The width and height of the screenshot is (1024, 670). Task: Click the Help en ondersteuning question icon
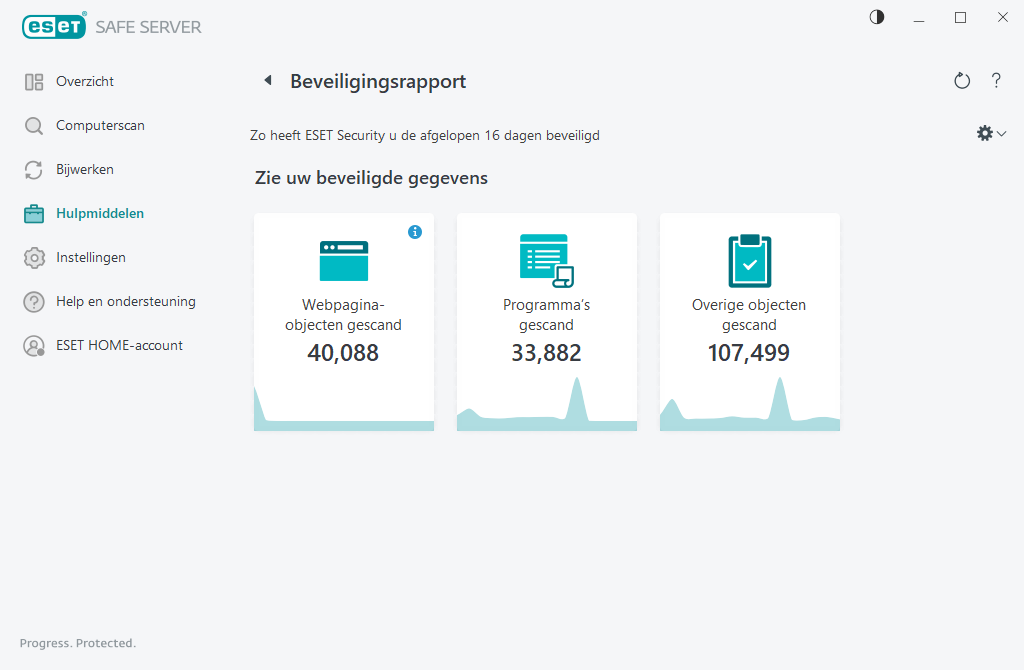click(x=34, y=302)
